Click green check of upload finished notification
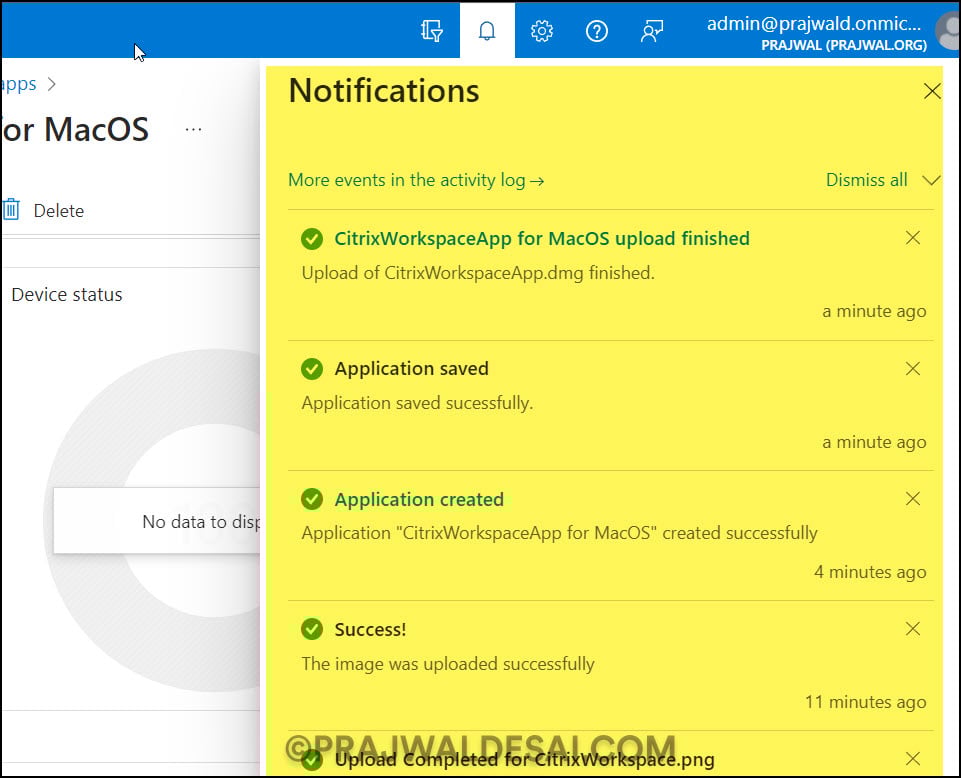This screenshot has height=778, width=961. (x=312, y=238)
